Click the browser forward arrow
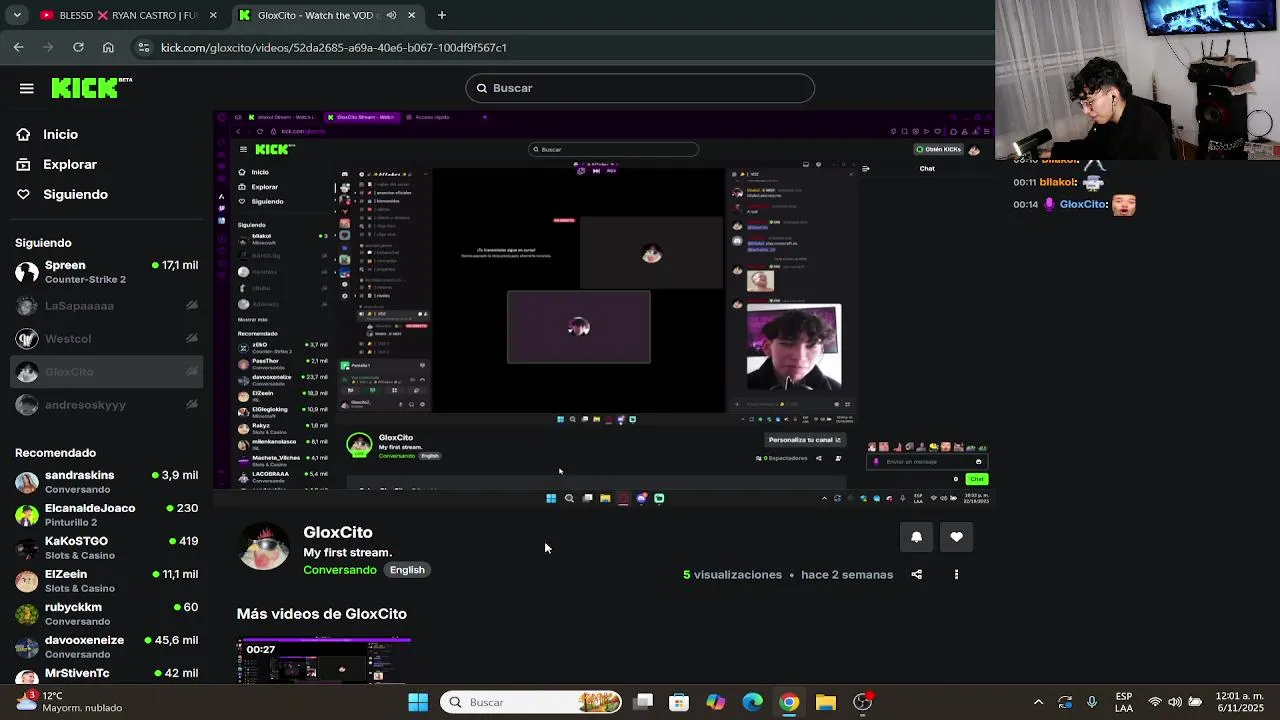Viewport: 1280px width, 720px height. tap(48, 47)
